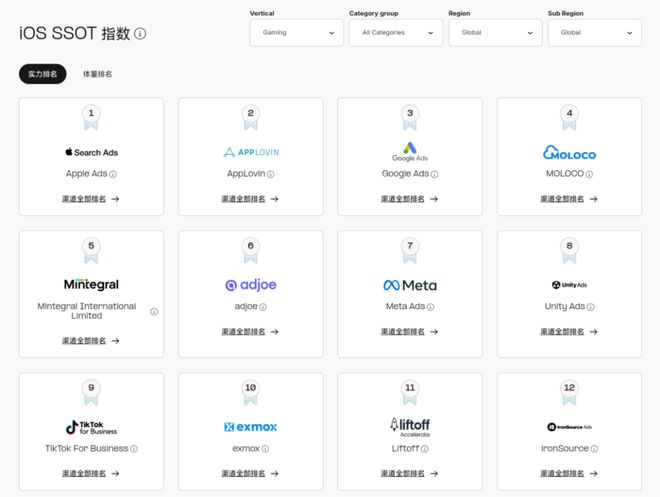Screen dimensions: 660x497
Task: Click the MOLOCO logo
Action: coord(570,152)
